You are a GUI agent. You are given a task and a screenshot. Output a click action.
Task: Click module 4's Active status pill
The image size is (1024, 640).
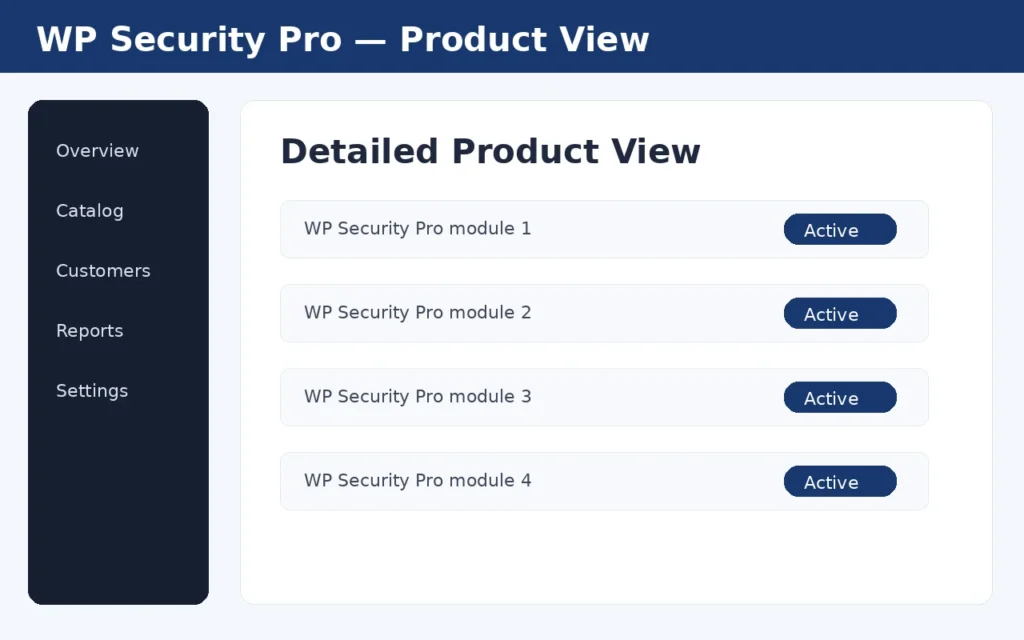coord(840,481)
